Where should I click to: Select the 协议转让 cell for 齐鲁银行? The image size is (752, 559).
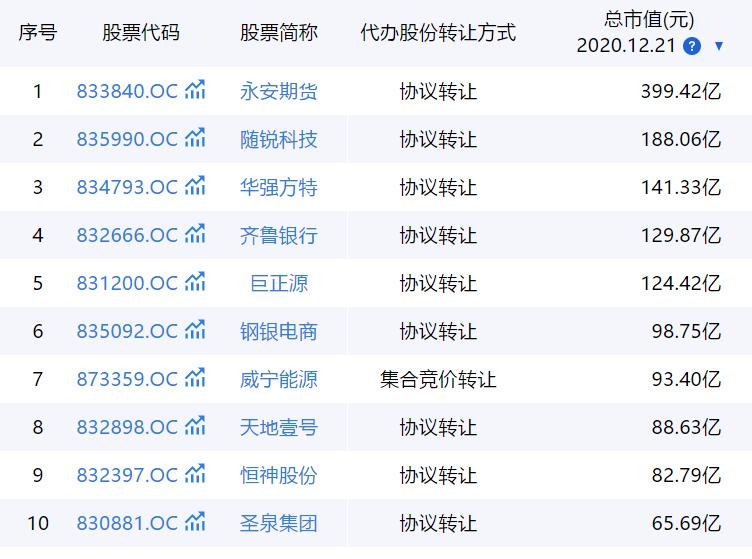click(438, 235)
